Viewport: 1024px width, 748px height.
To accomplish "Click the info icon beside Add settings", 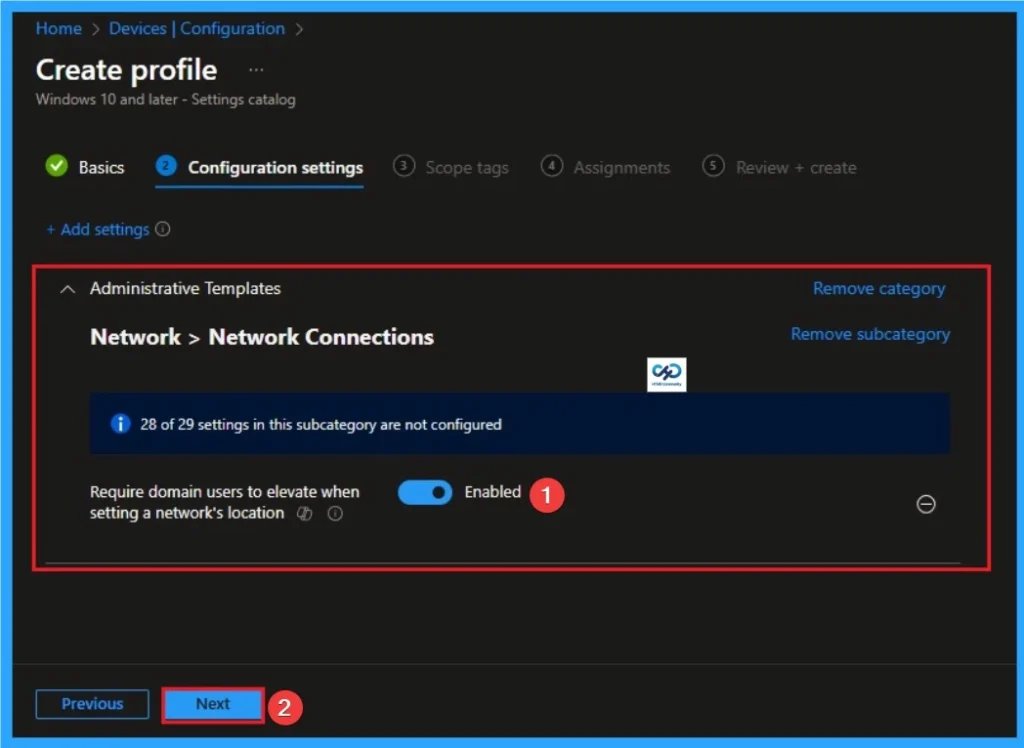I will pos(163,230).
